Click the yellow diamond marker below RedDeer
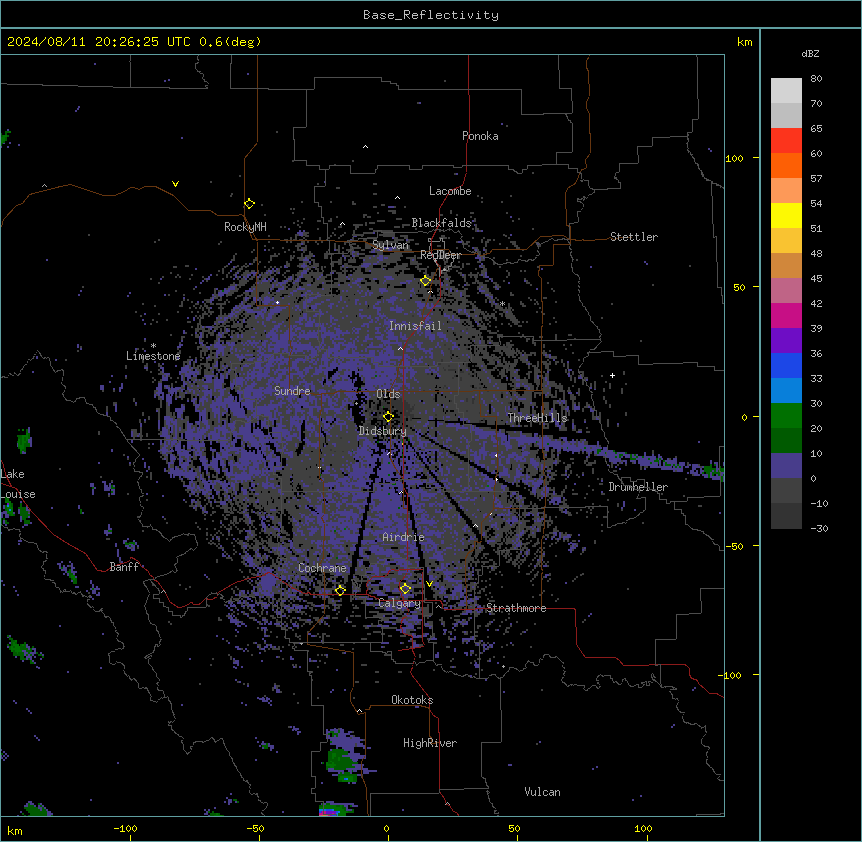 coord(426,281)
